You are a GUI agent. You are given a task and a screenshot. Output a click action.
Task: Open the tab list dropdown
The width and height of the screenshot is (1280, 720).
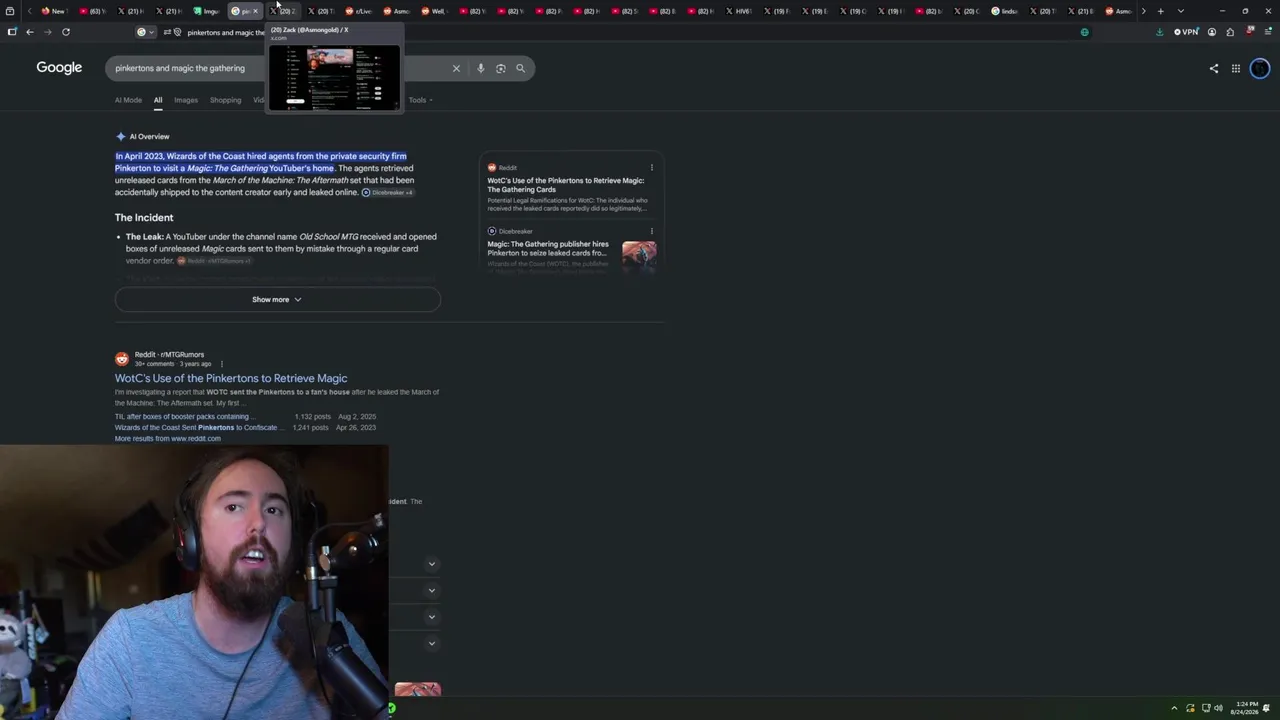[1181, 11]
